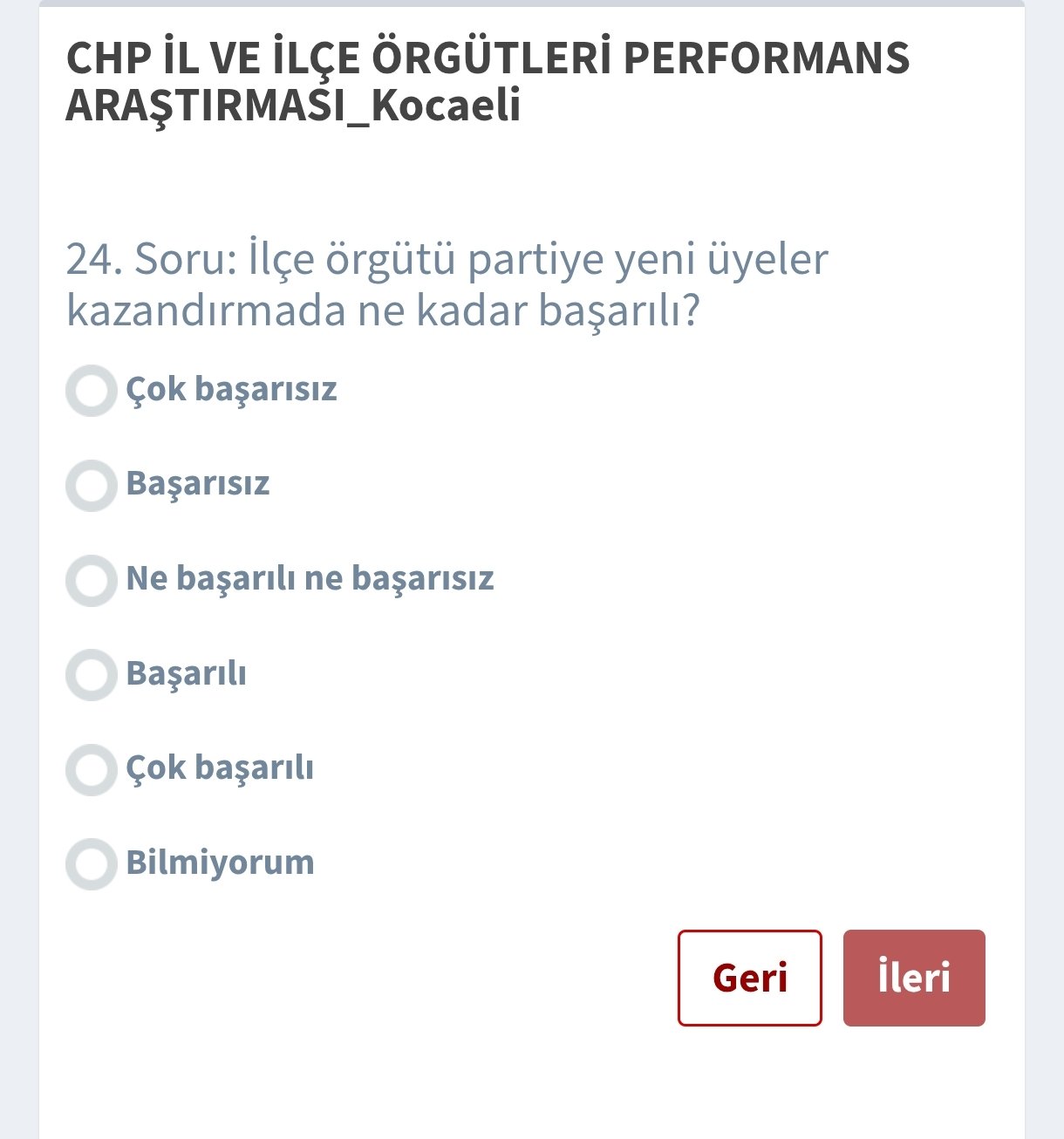Screen dimensions: 1064x1139
Task: Click the 'Ne başarılı ne başarısız' label text
Action: pos(310,578)
